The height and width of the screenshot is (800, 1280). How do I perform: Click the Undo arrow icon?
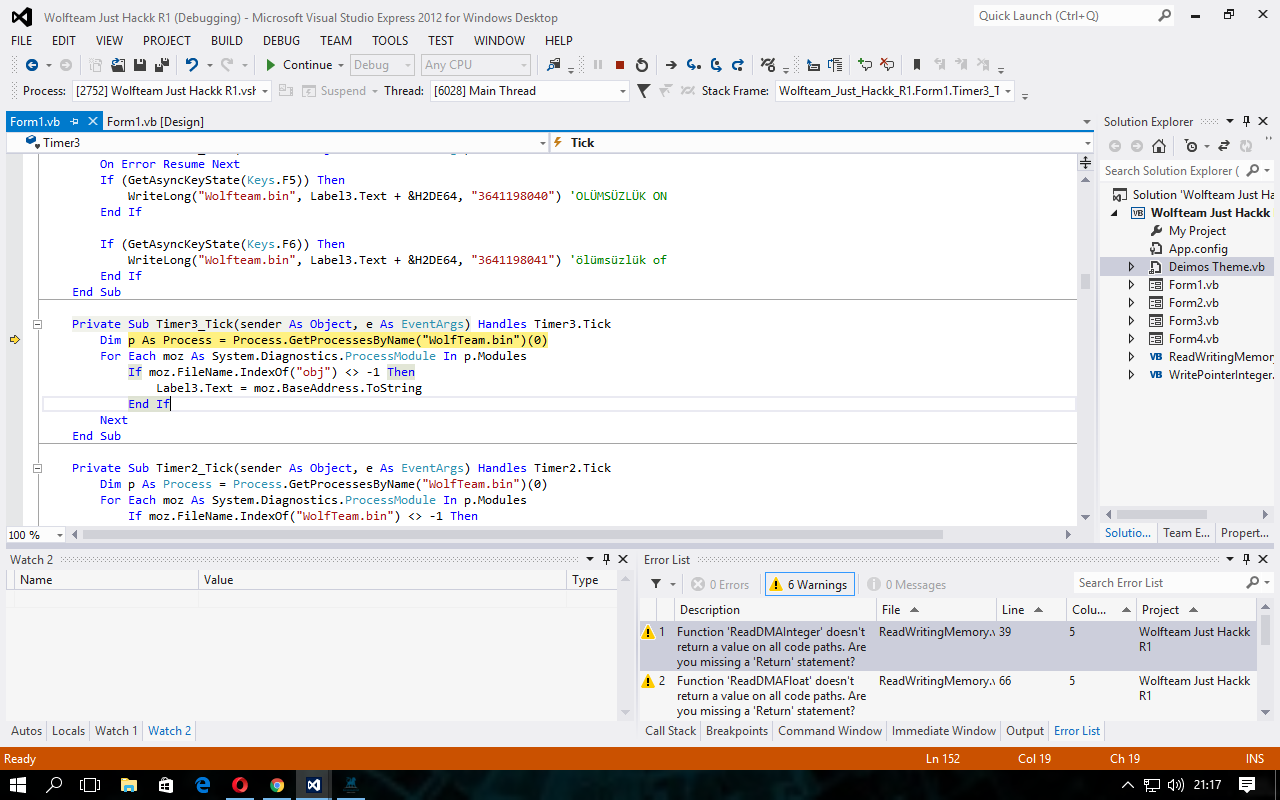[x=191, y=65]
